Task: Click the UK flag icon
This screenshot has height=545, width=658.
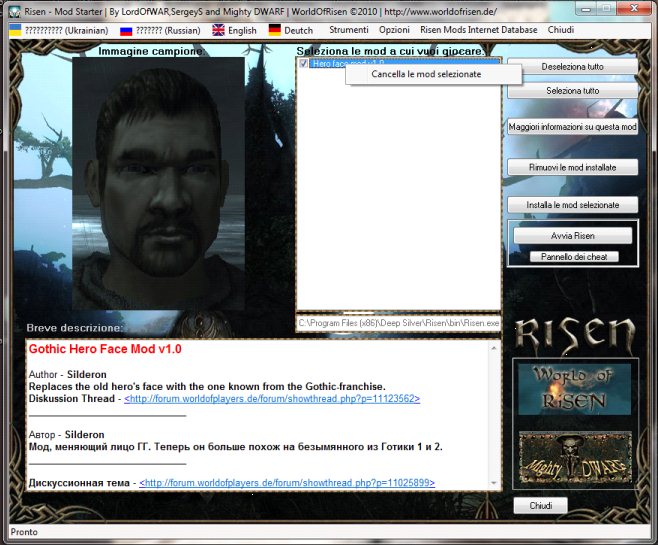Action: 218,30
